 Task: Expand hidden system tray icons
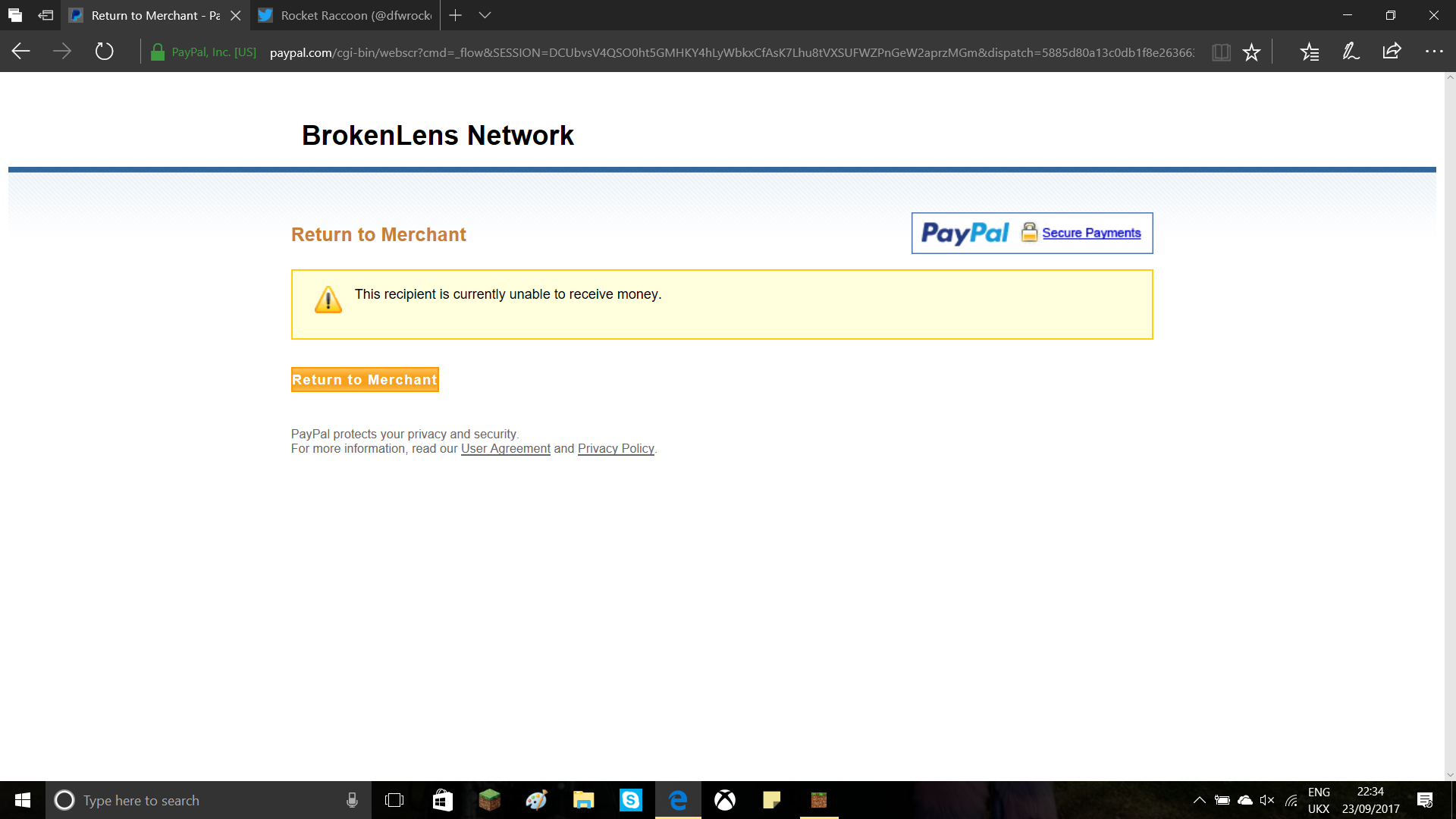click(1199, 800)
